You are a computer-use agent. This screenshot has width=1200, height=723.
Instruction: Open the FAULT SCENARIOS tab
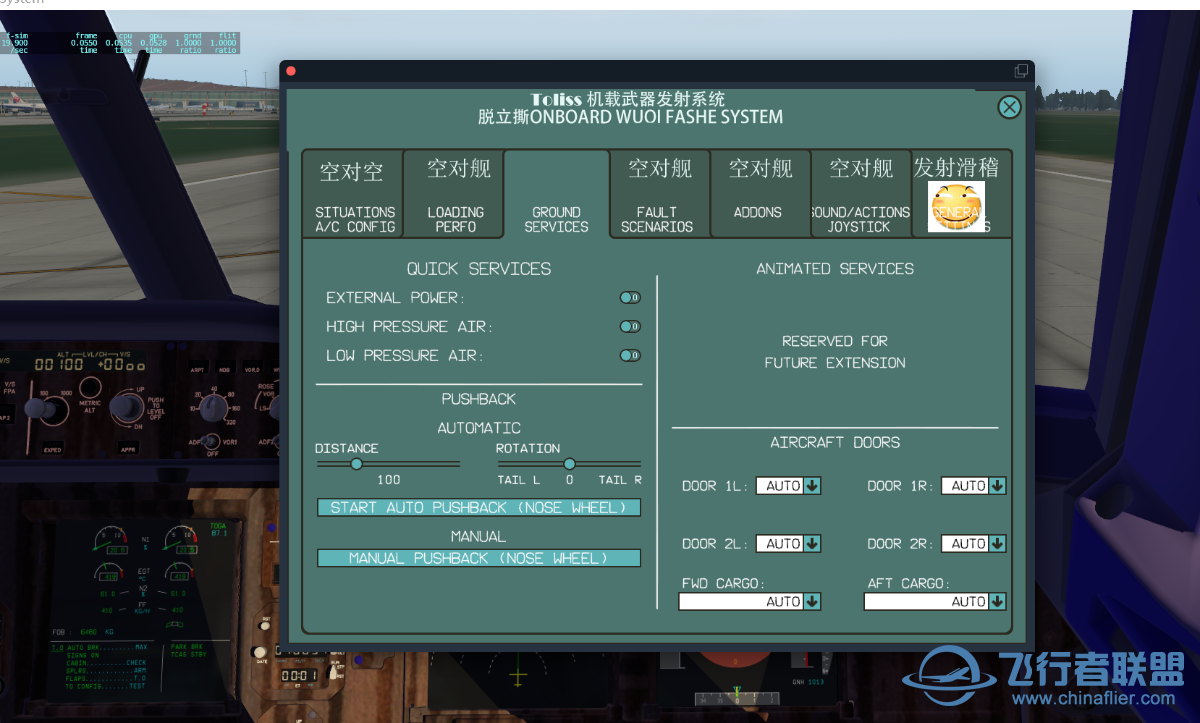click(659, 194)
